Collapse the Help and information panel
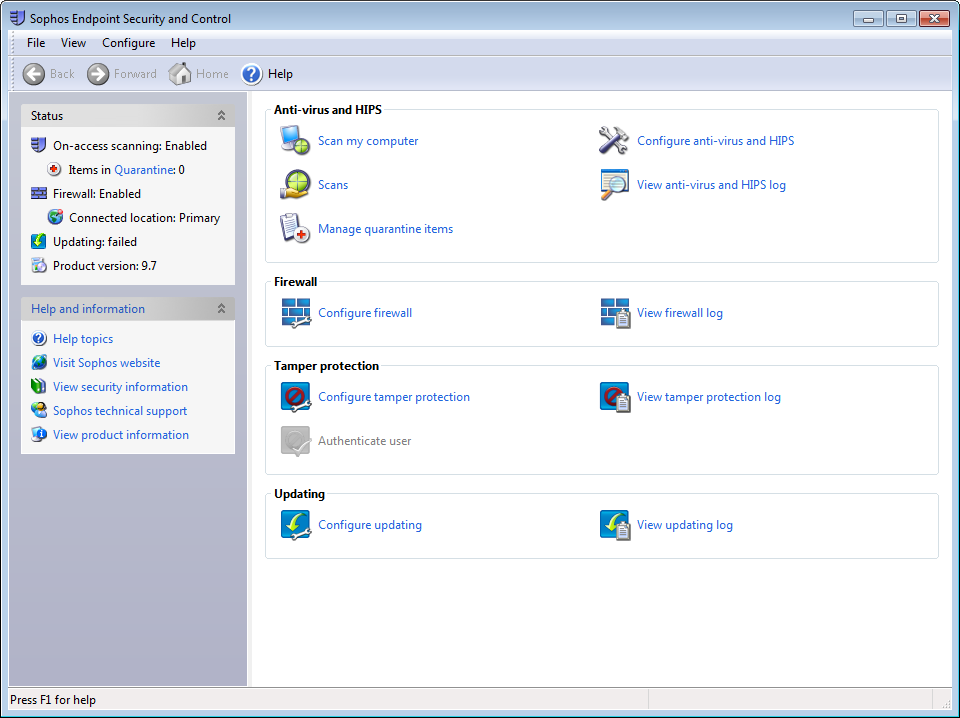This screenshot has width=960, height=718. (x=221, y=309)
